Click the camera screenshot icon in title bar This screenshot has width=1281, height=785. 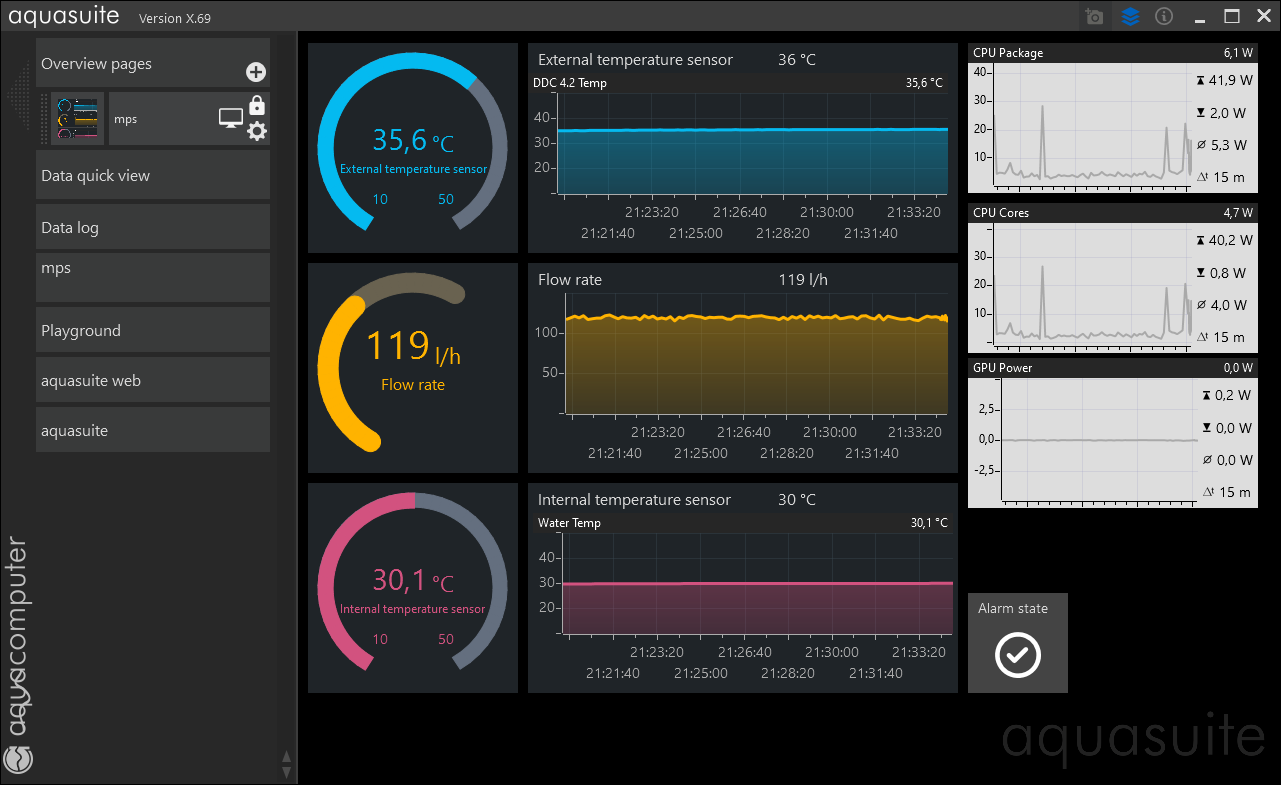pos(1095,17)
